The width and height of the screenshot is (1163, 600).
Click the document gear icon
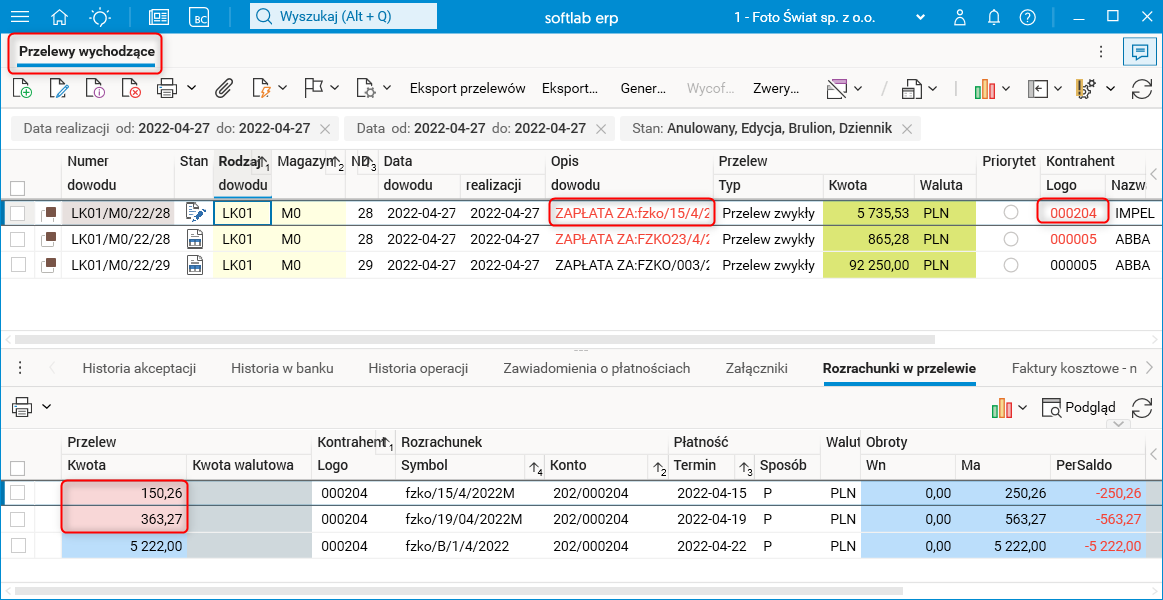(x=365, y=89)
